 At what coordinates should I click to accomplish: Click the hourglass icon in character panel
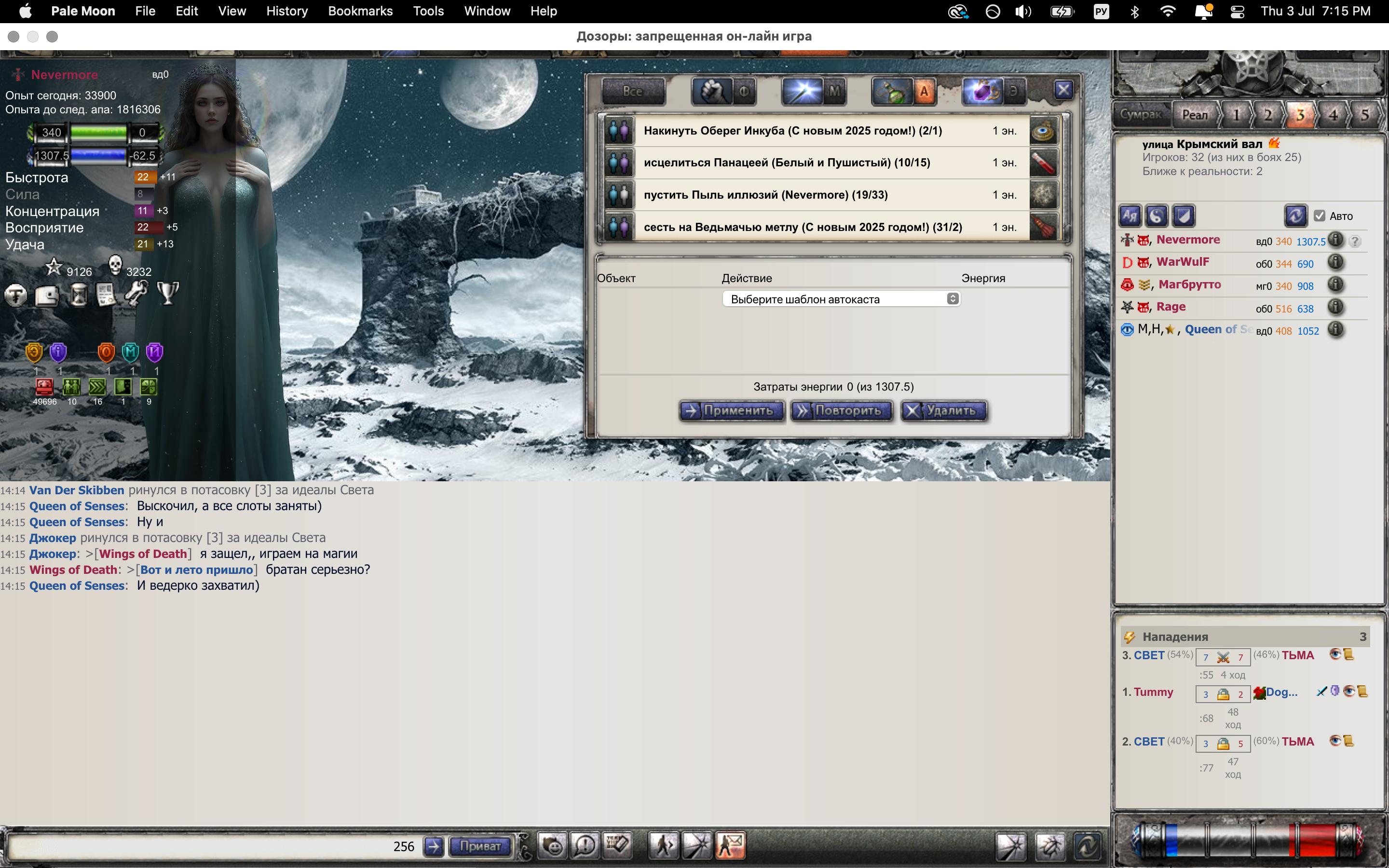(x=79, y=296)
